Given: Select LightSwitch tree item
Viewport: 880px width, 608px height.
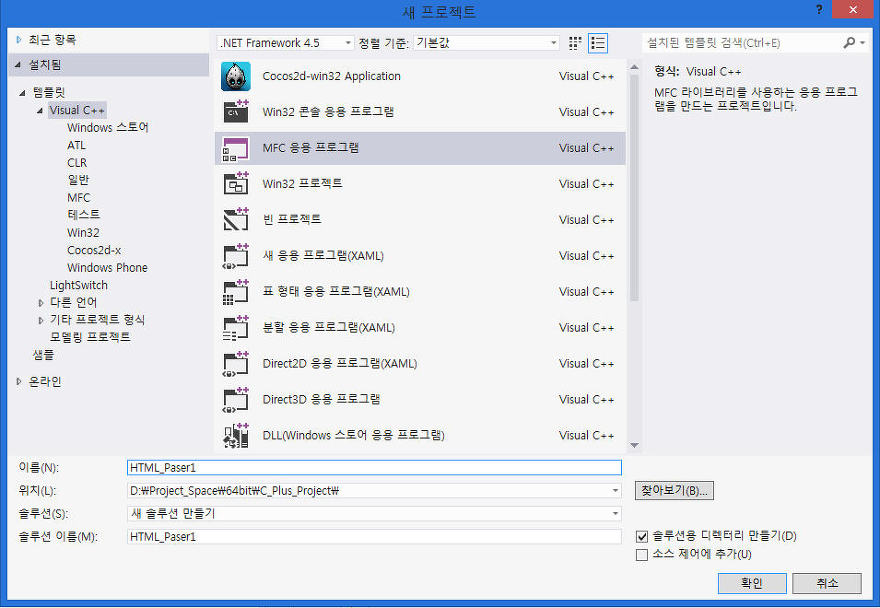Looking at the screenshot, I should click(79, 285).
